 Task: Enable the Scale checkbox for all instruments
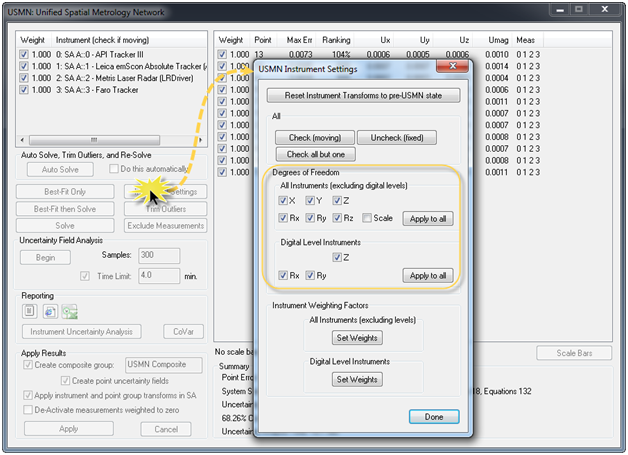(x=369, y=218)
